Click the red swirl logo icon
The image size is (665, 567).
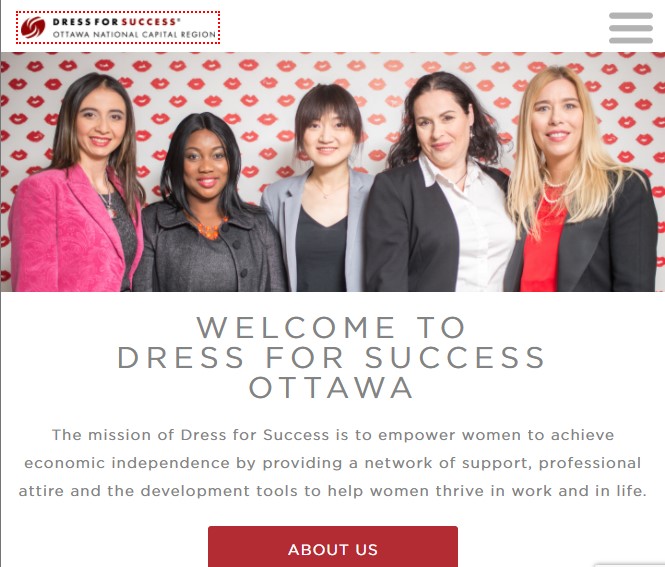click(33, 28)
